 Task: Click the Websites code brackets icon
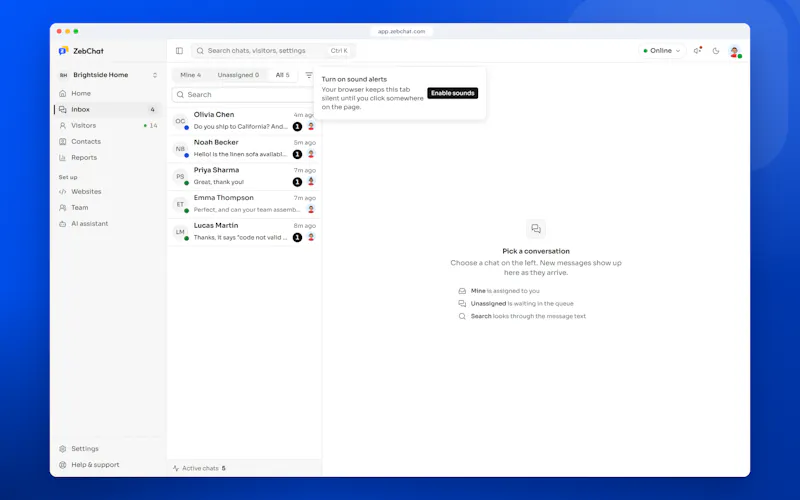pyautogui.click(x=63, y=191)
